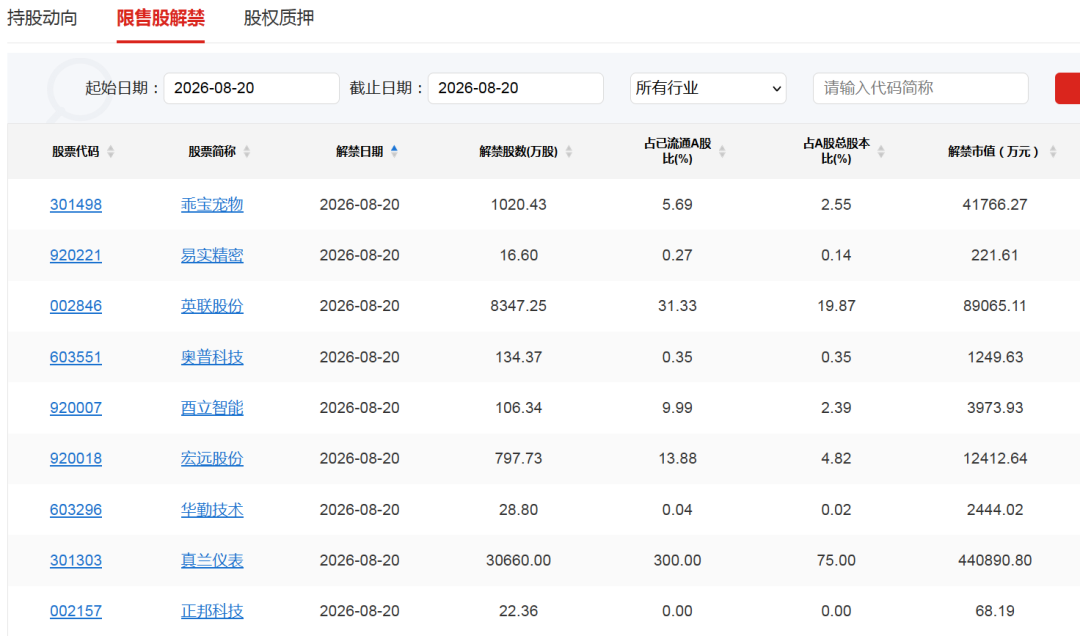Click market value cell 3973.93

[995, 408]
